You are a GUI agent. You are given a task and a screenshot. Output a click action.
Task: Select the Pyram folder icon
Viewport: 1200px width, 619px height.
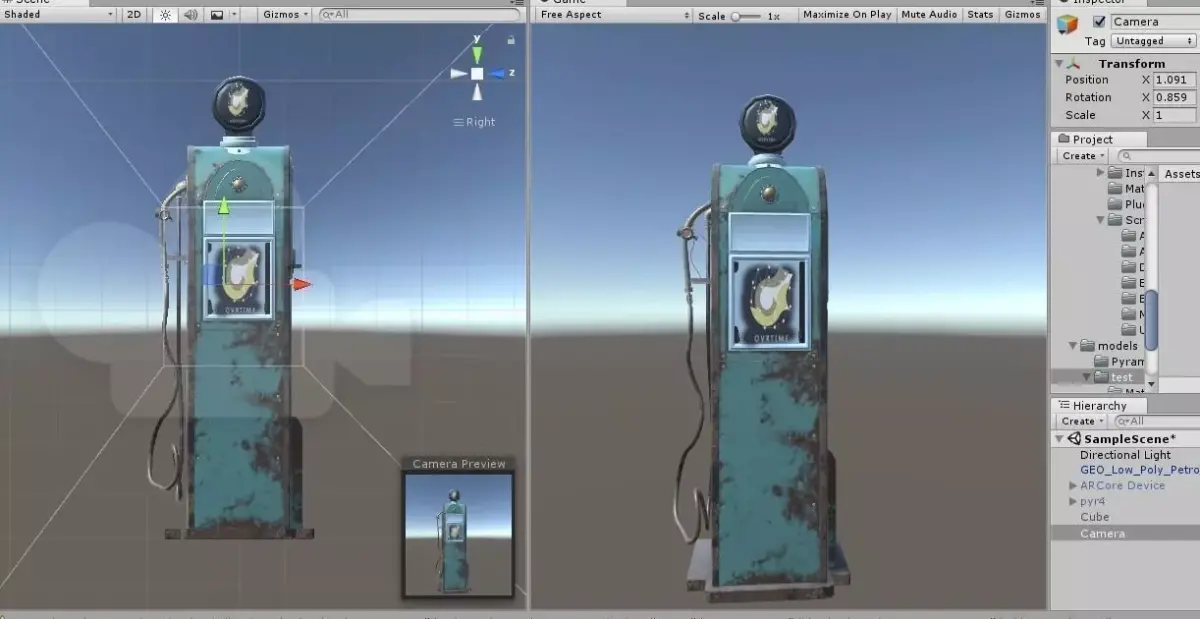1101,361
